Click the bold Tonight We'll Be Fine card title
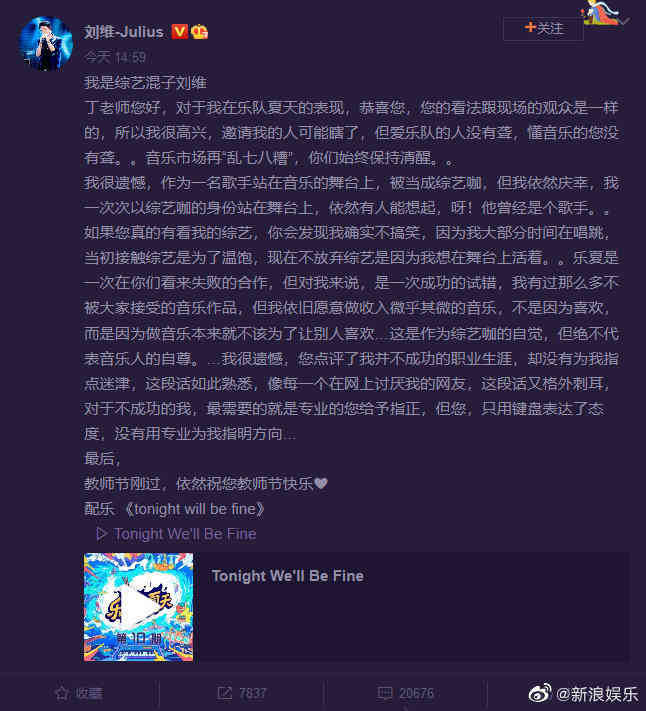The width and height of the screenshot is (646, 711). point(288,576)
